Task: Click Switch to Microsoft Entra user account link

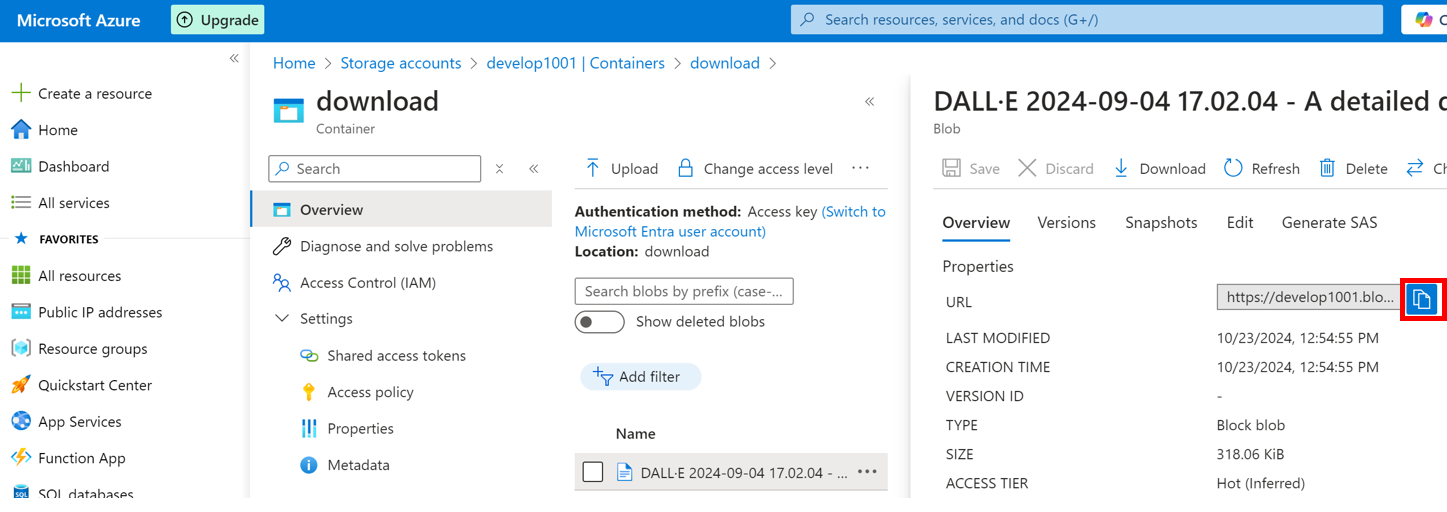Action: coord(730,222)
